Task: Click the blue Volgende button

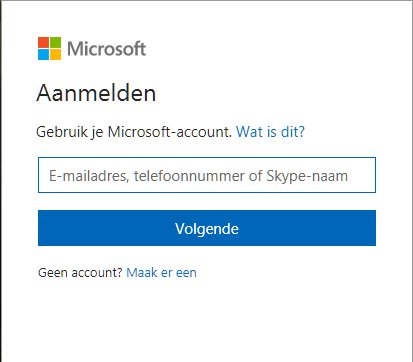Action: (207, 228)
